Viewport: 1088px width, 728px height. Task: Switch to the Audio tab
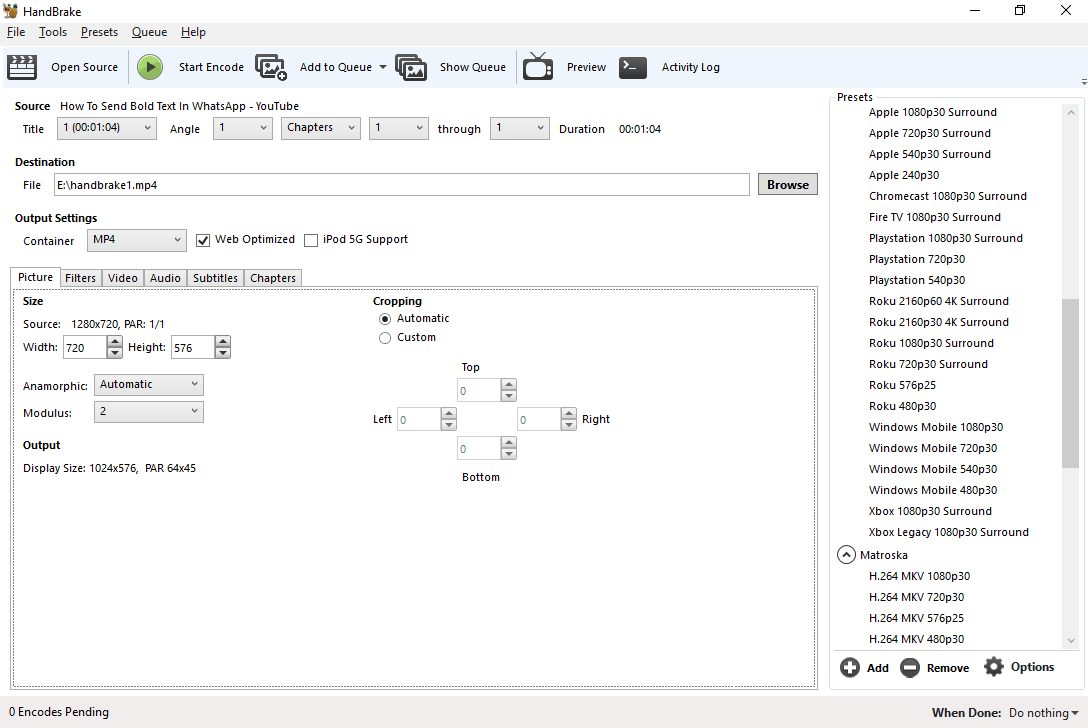tap(165, 278)
